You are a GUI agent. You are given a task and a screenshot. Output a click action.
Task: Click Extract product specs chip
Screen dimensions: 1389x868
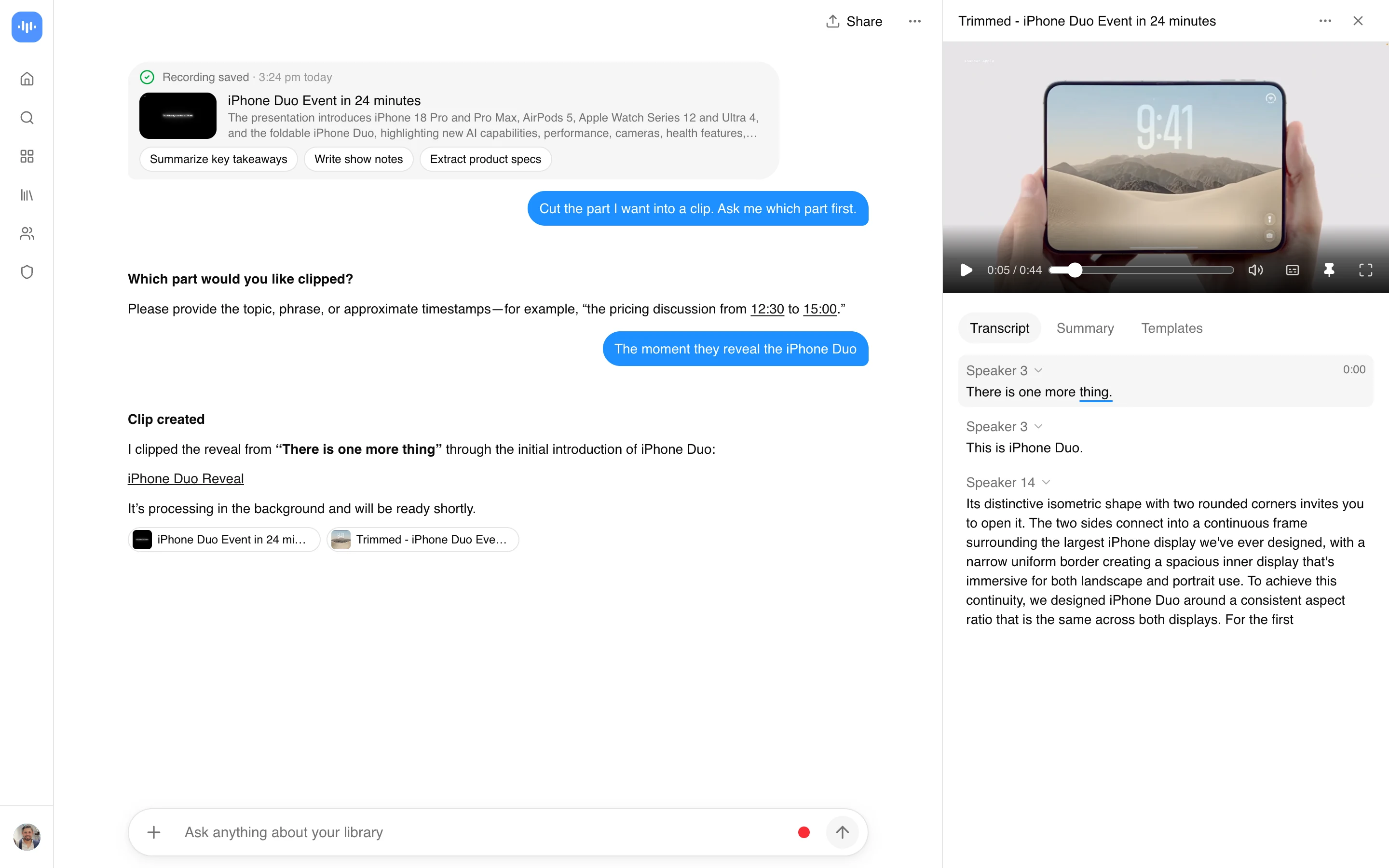pyautogui.click(x=486, y=159)
